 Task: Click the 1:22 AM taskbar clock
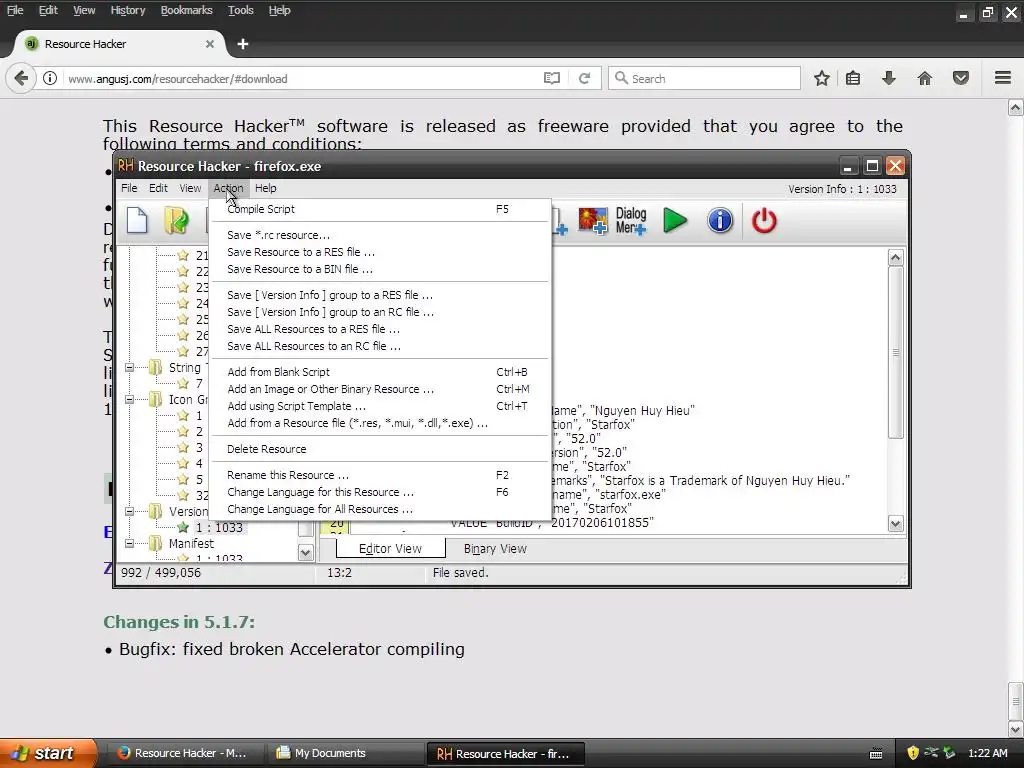pos(987,753)
